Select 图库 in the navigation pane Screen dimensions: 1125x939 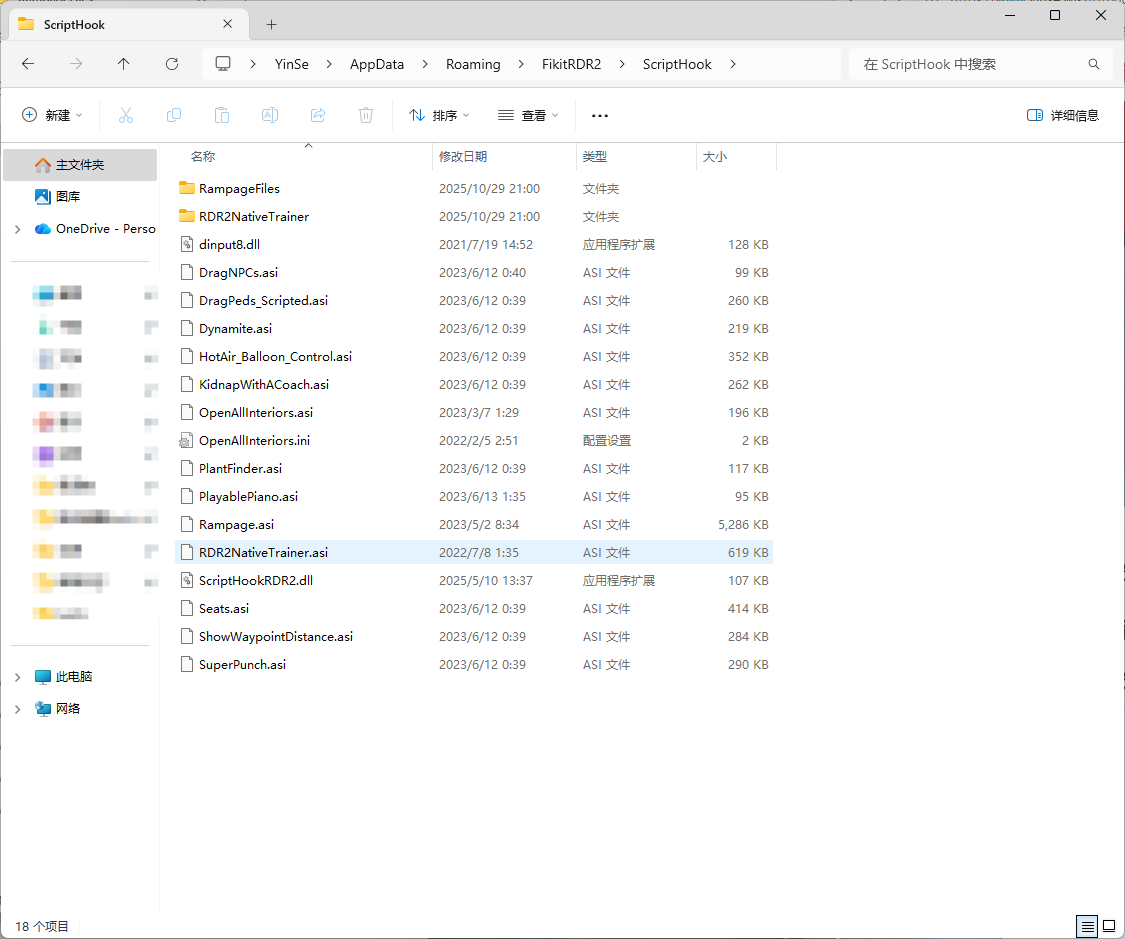[68, 197]
